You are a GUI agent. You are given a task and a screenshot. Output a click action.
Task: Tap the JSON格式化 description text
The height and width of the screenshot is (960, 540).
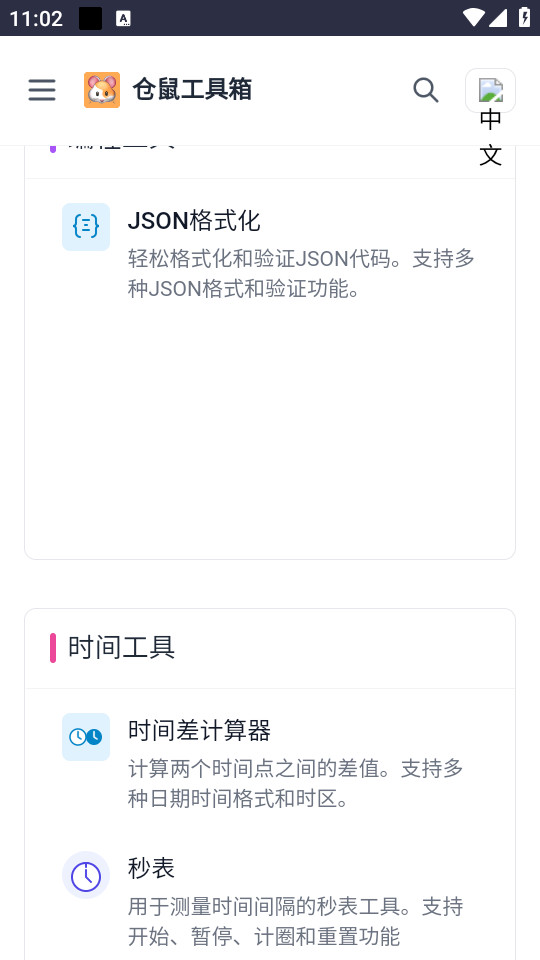click(x=301, y=274)
